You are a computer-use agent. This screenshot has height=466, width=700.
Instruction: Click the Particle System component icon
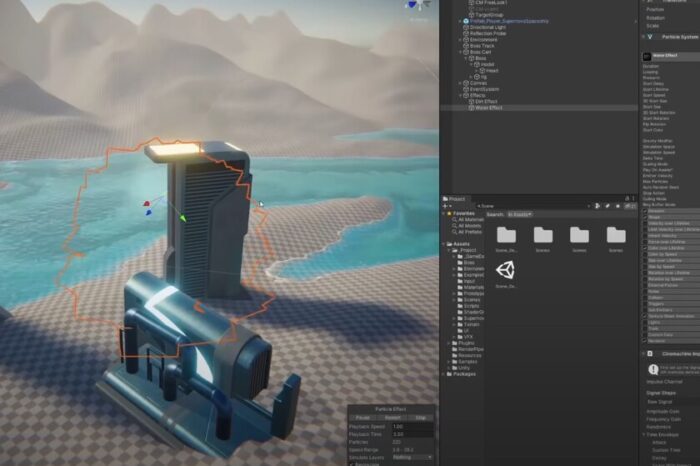[x=650, y=37]
